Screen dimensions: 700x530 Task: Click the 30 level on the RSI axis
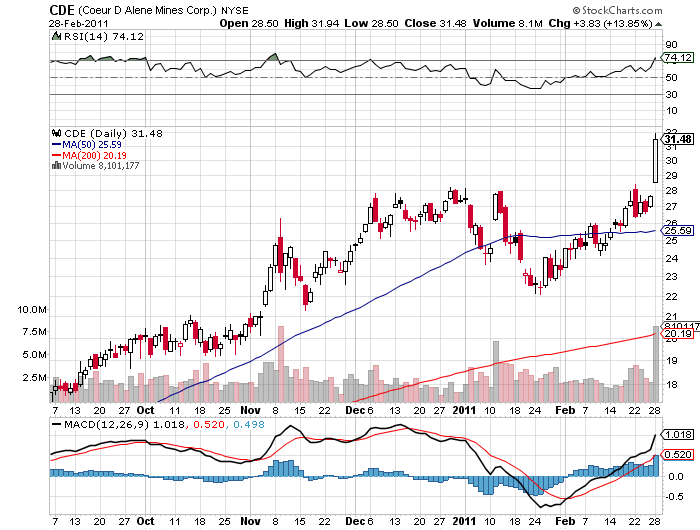(x=671, y=94)
